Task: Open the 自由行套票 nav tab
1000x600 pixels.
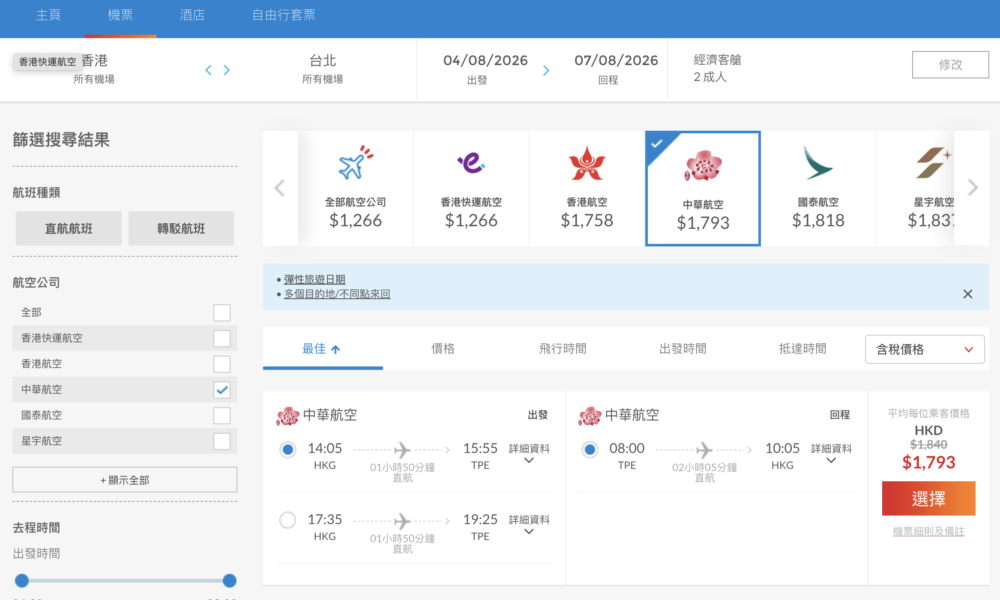Action: tap(283, 15)
